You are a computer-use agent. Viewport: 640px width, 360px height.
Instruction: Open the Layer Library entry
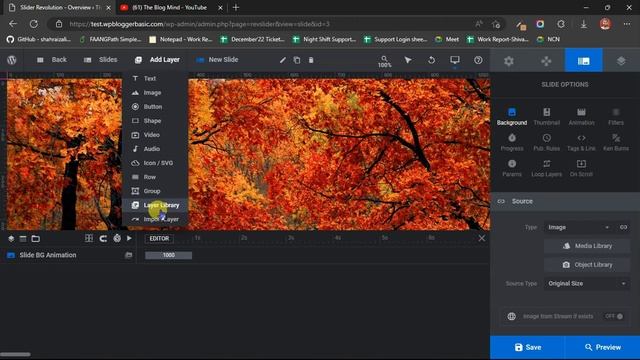coord(155,205)
